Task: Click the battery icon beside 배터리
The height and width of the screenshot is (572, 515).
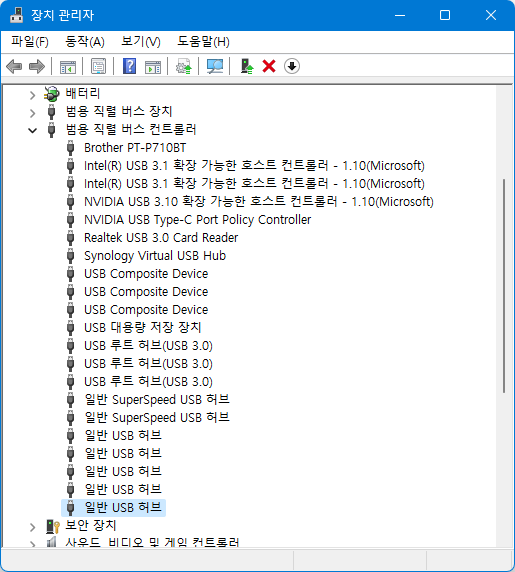Action: point(51,94)
